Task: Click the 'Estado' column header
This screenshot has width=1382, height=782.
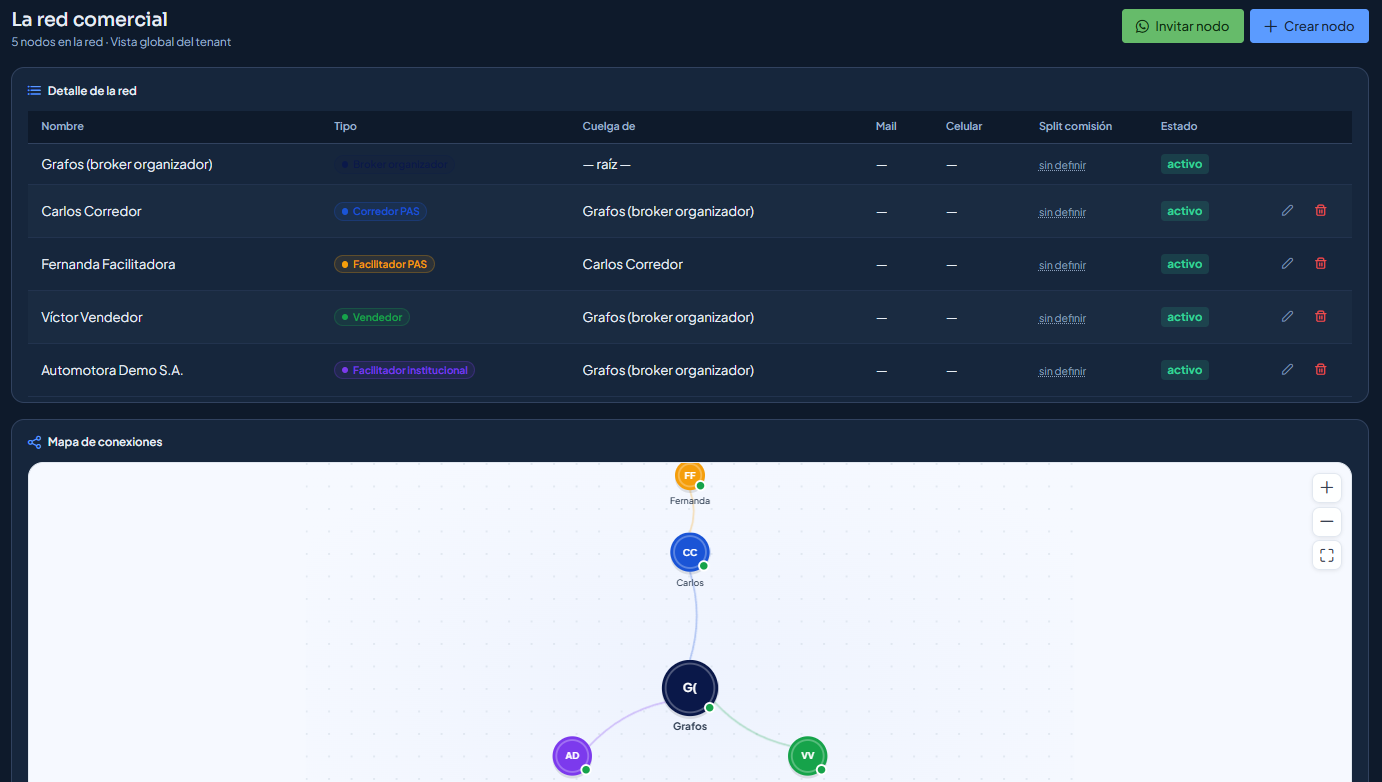Action: 1179,126
